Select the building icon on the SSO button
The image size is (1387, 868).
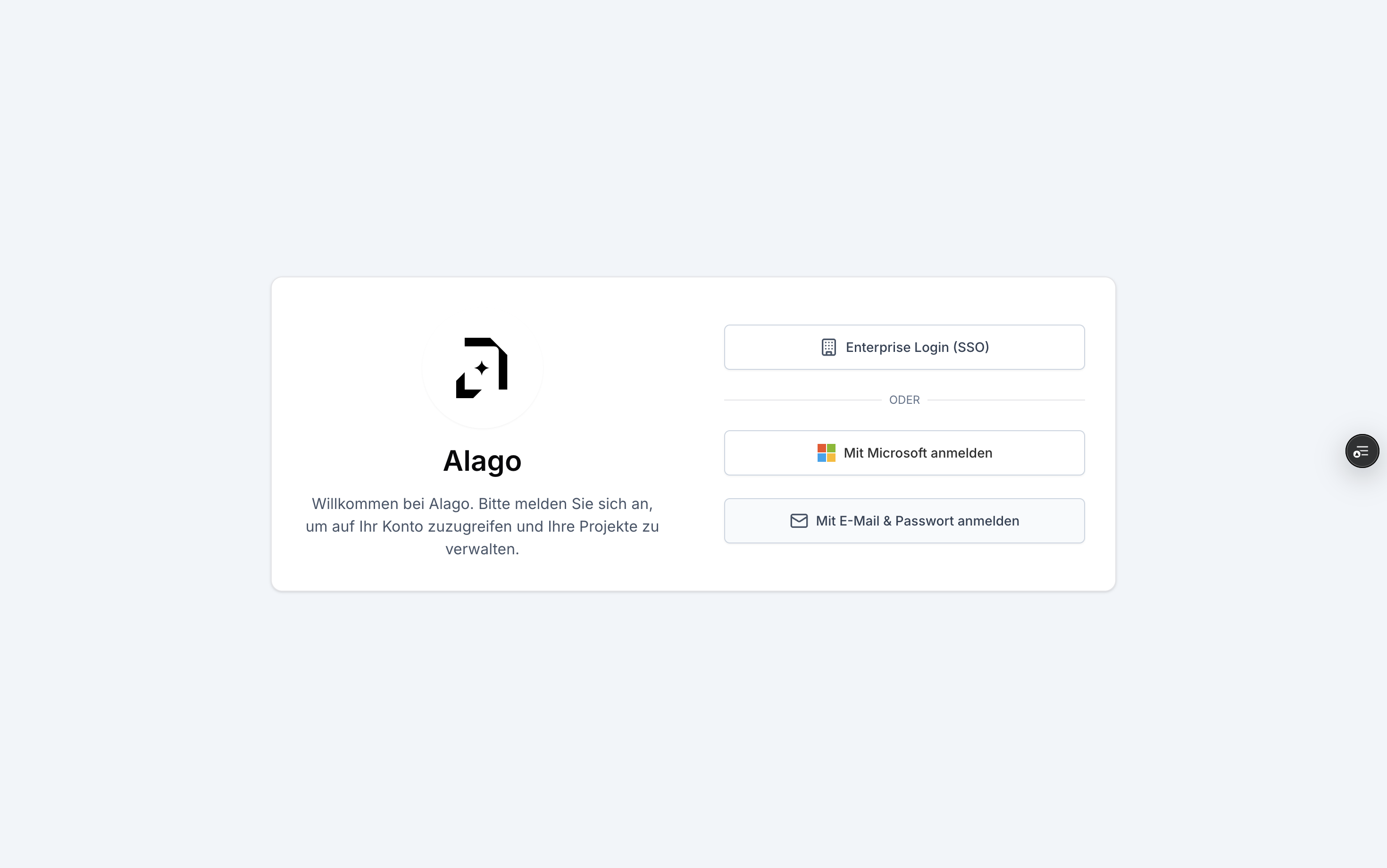tap(828, 347)
